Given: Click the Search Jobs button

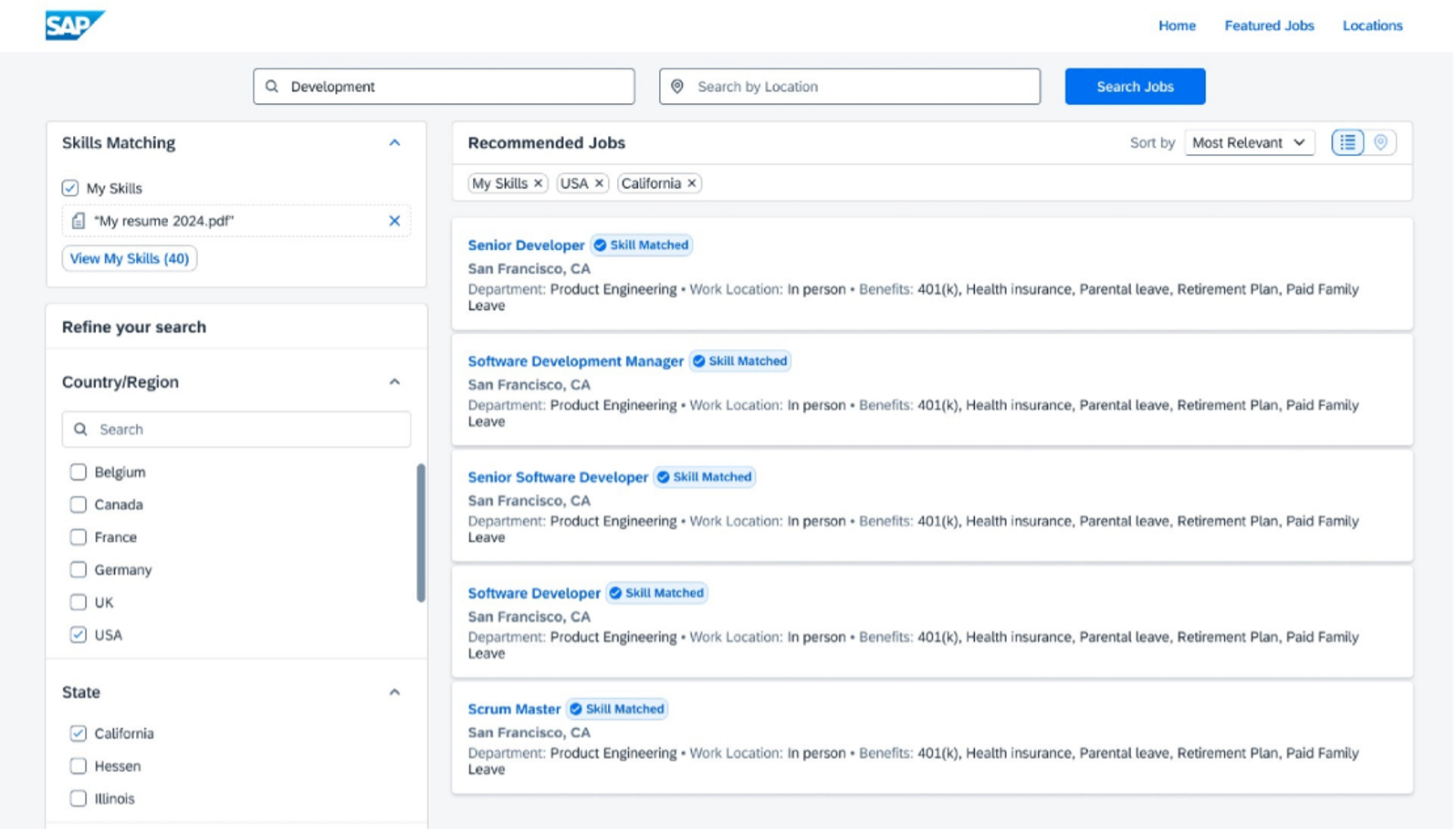Looking at the screenshot, I should click(x=1137, y=87).
